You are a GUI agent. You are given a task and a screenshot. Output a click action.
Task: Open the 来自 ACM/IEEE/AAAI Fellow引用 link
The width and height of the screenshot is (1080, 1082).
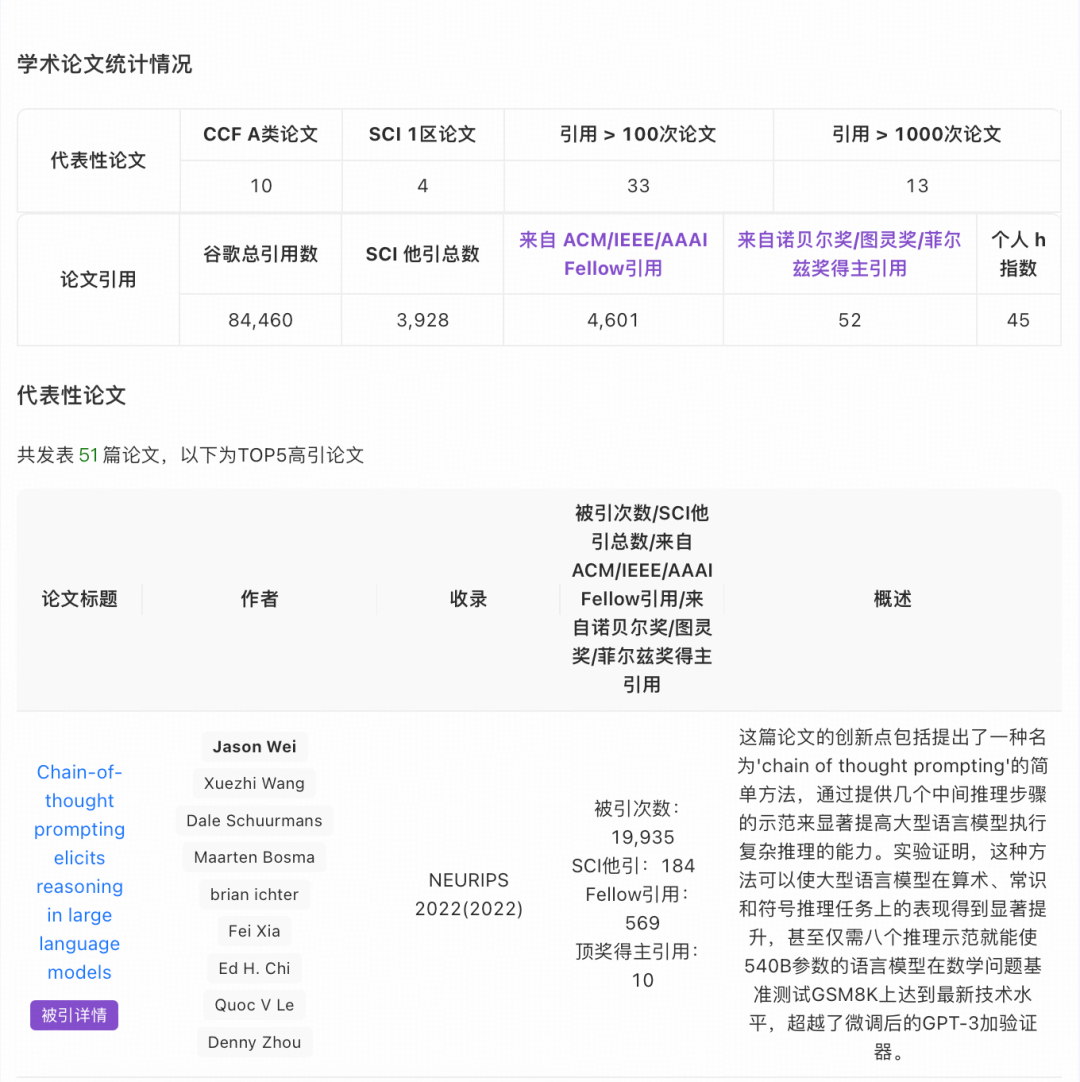coord(613,254)
